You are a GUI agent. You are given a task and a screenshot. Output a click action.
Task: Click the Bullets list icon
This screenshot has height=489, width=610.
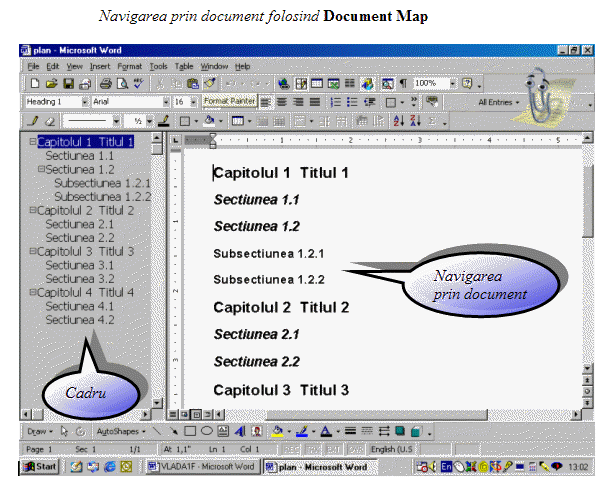352,102
